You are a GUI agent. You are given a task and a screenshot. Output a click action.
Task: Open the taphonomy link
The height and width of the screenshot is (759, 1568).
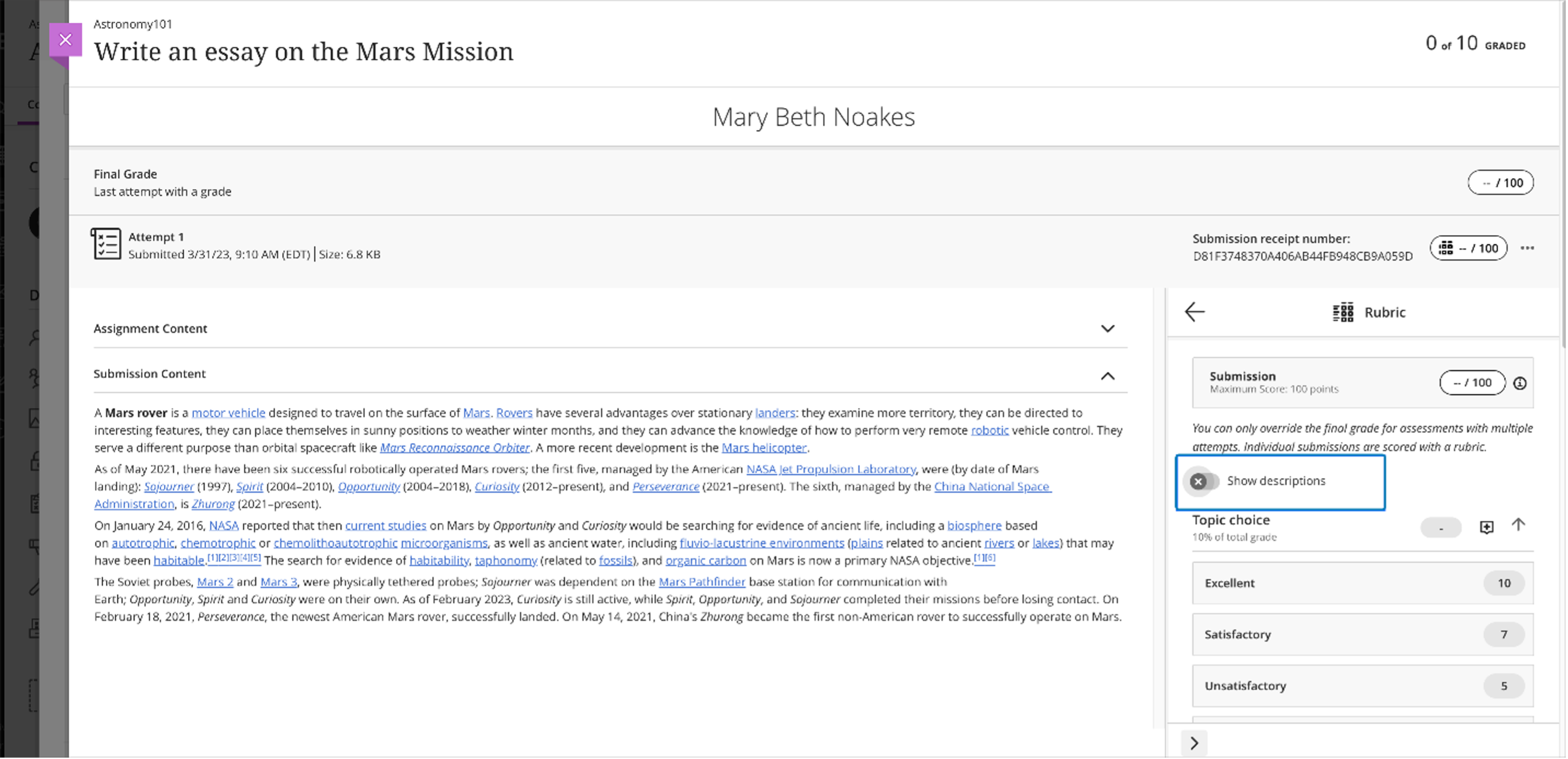506,561
